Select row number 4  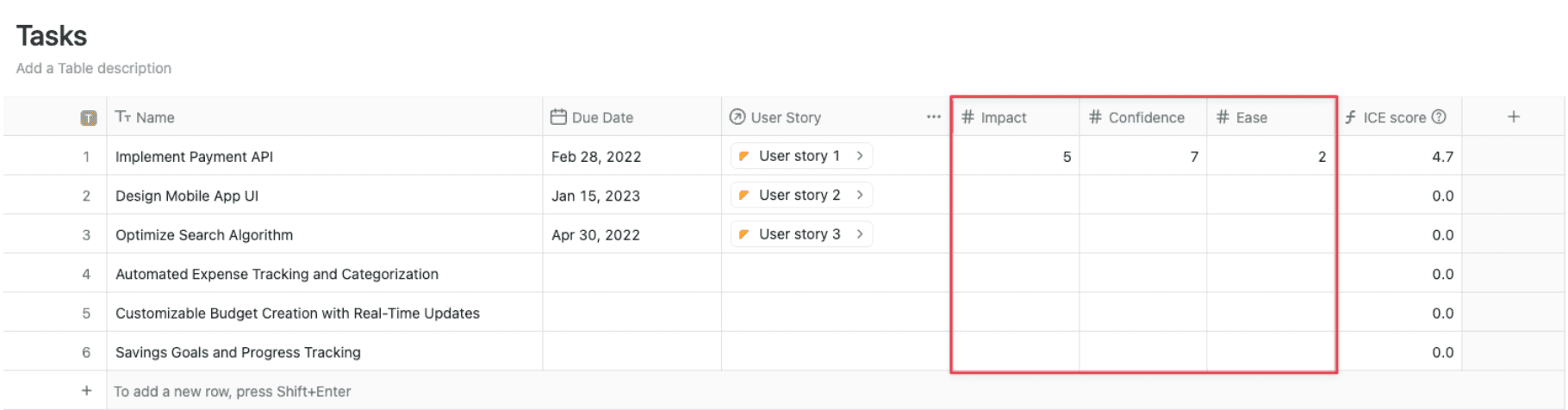(x=86, y=274)
